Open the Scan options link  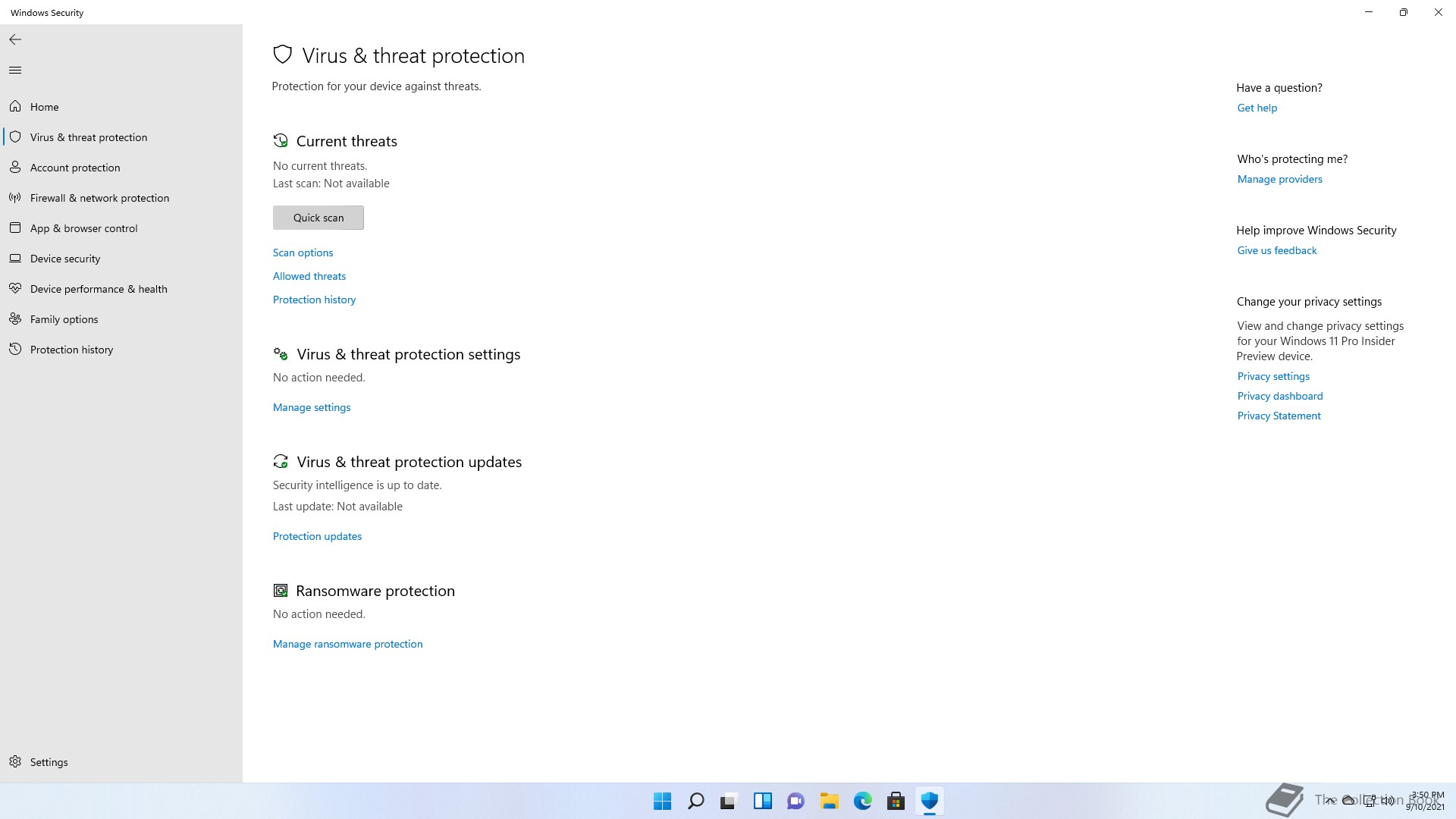pos(303,253)
